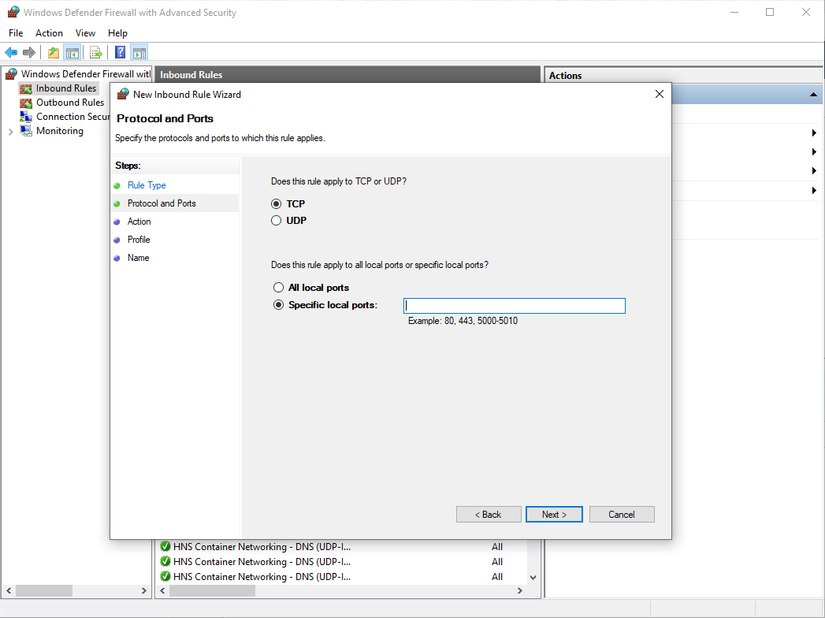The height and width of the screenshot is (618, 825).
Task: Toggle the Show/Hide Console Tree icon
Action: point(72,52)
